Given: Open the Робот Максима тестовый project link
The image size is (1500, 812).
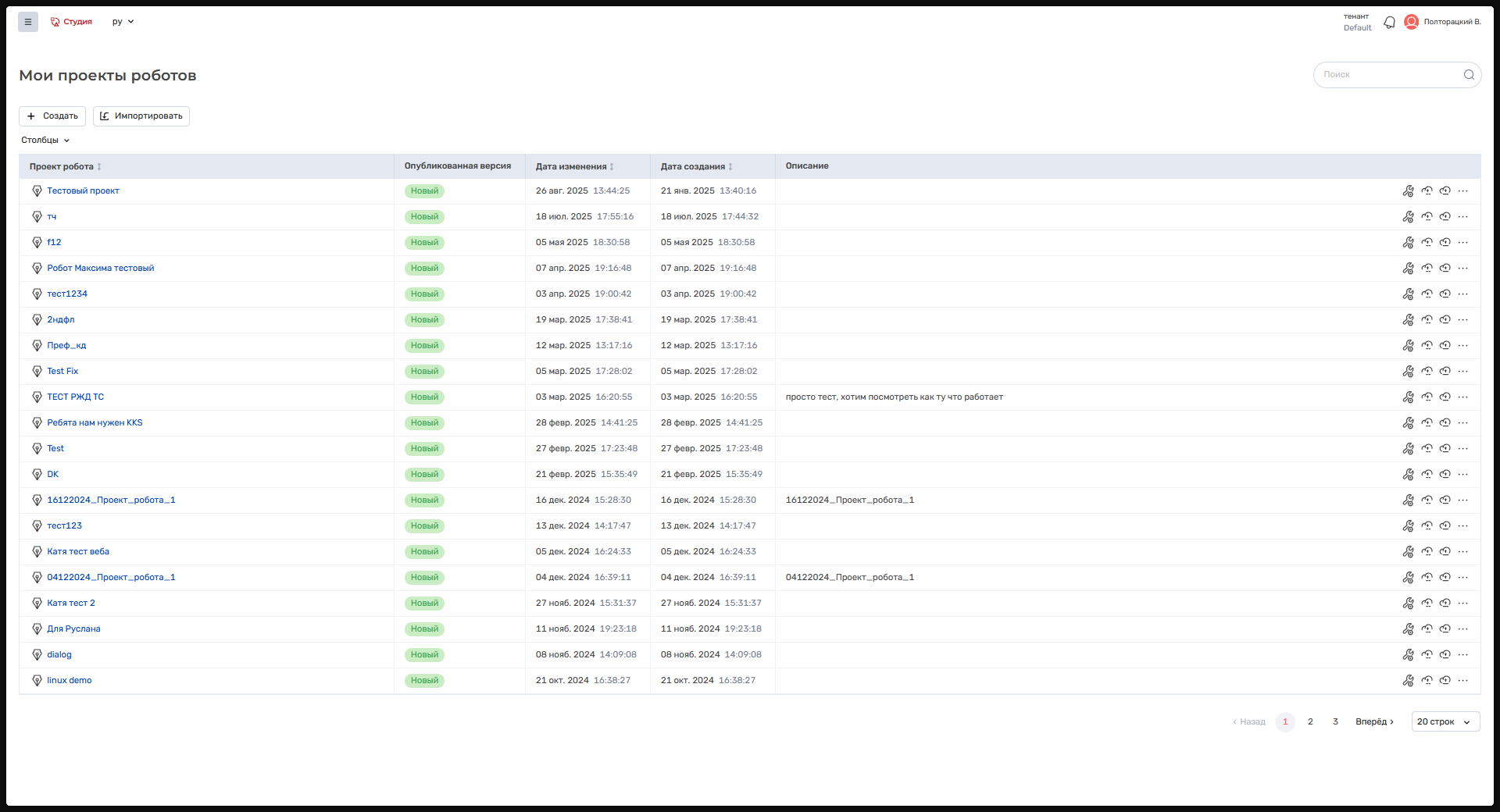Looking at the screenshot, I should pyautogui.click(x=101, y=269).
